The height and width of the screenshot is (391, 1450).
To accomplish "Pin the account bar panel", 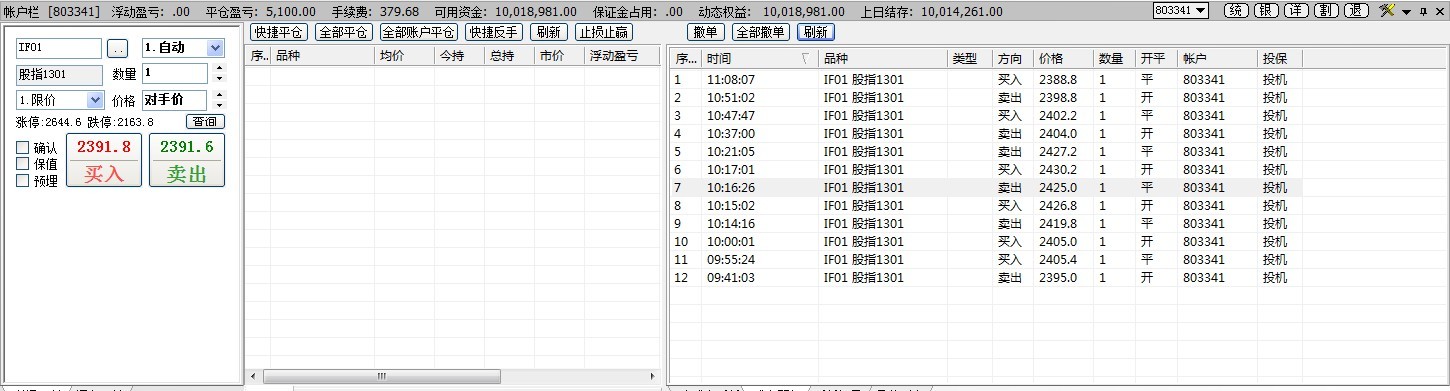I will [1422, 11].
